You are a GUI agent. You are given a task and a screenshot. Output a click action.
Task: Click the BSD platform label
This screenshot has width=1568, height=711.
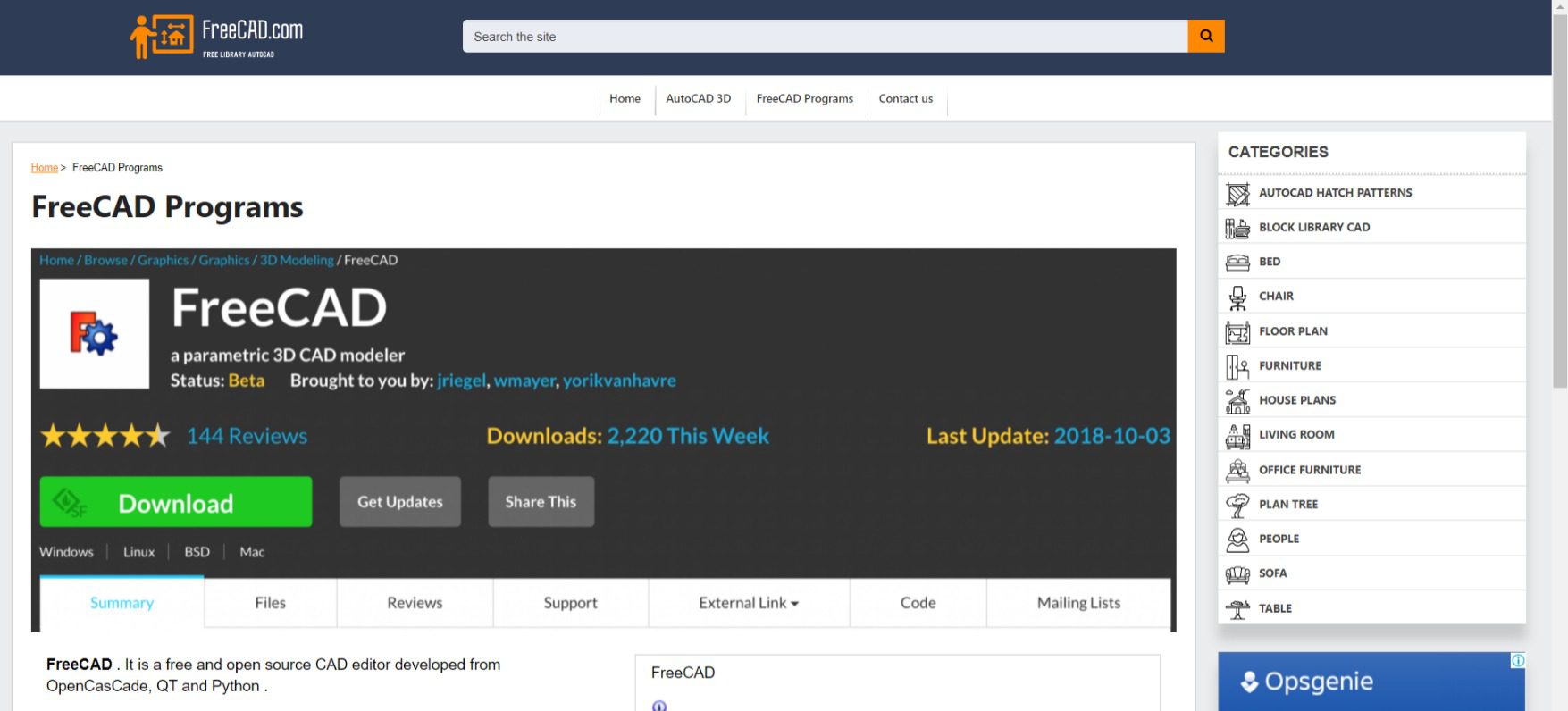click(x=197, y=552)
